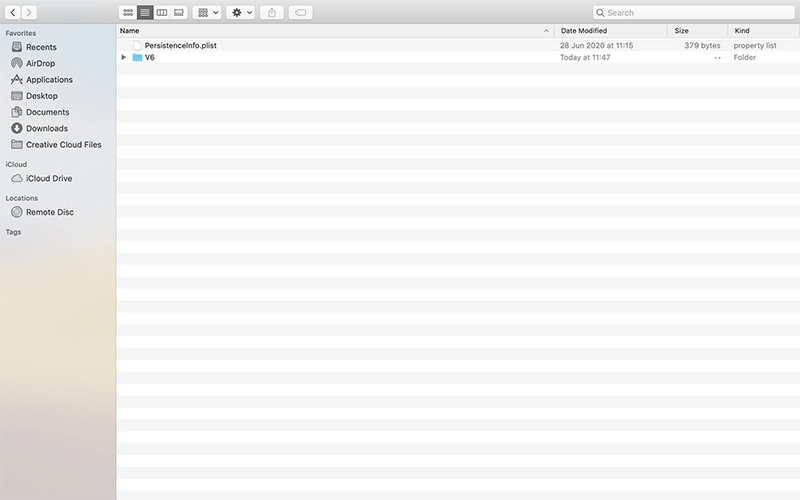Click the Tags sidebar section header
The width and height of the screenshot is (800, 500).
(13, 232)
